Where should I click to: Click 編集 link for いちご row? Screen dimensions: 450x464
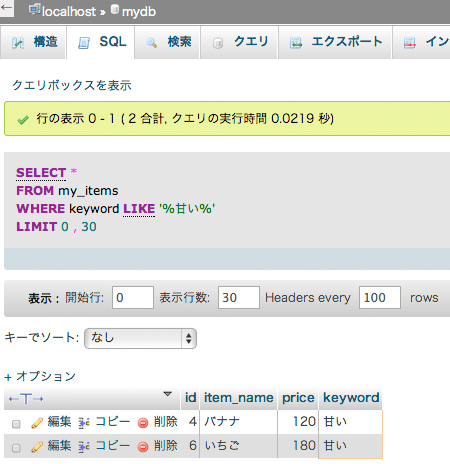coord(59,446)
